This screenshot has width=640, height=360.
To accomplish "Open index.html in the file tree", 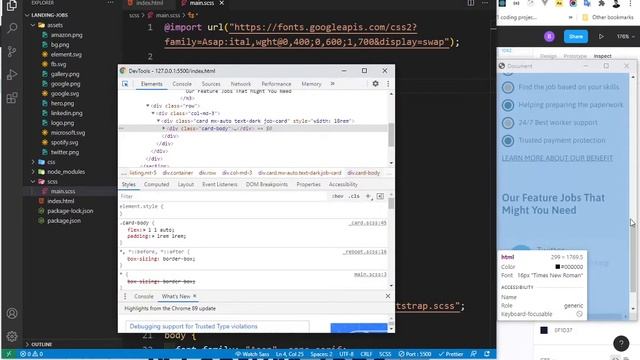I will [x=60, y=201].
